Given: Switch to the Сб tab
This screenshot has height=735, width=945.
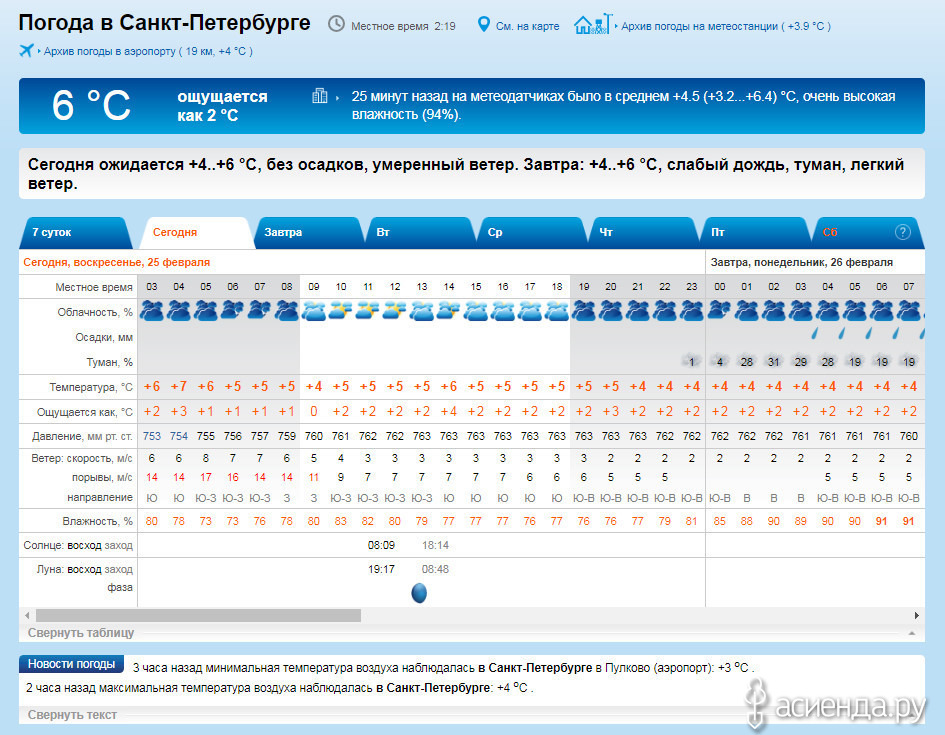Looking at the screenshot, I should click(x=866, y=233).
